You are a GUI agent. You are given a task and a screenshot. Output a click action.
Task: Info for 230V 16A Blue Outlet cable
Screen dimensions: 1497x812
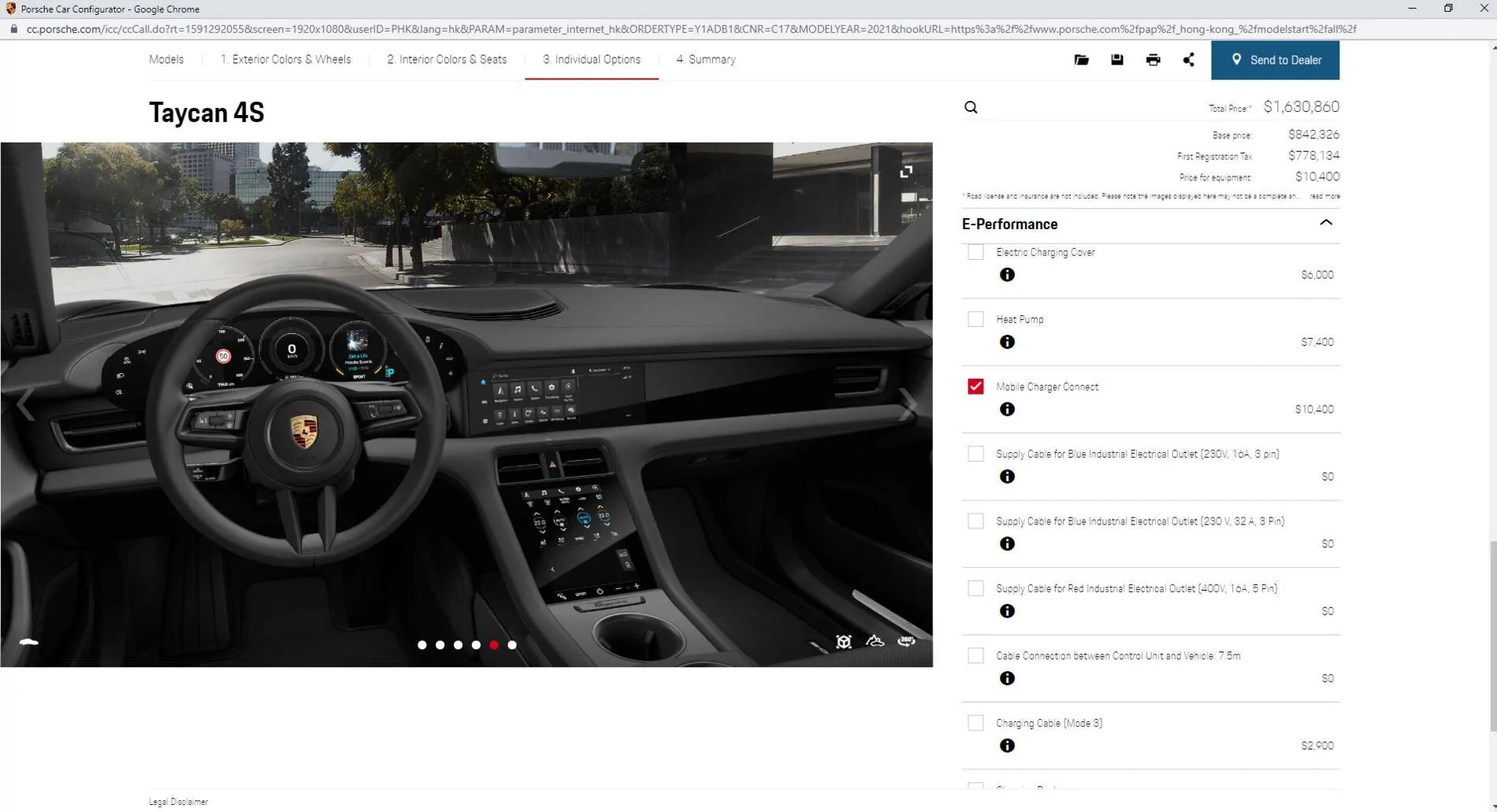click(1007, 476)
